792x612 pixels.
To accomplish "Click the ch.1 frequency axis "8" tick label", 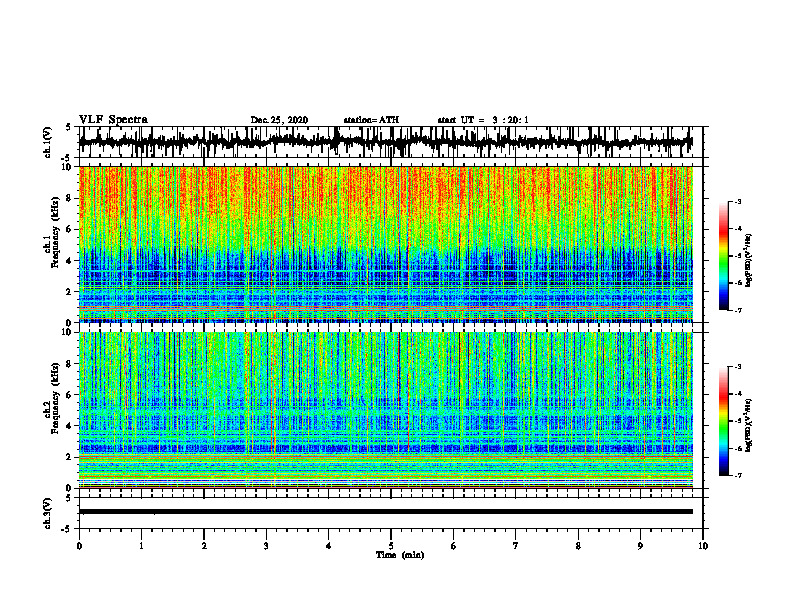I will tap(69, 198).
